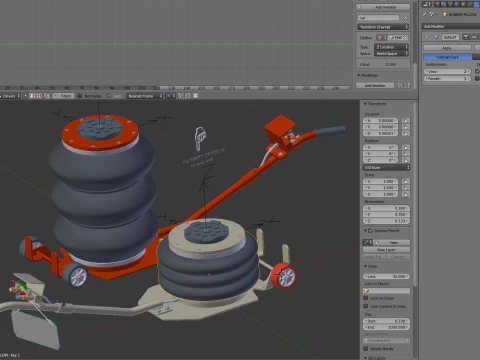The image size is (480, 360).
Task: Open the Transform Channel variable type dropdown
Action: [x=383, y=27]
